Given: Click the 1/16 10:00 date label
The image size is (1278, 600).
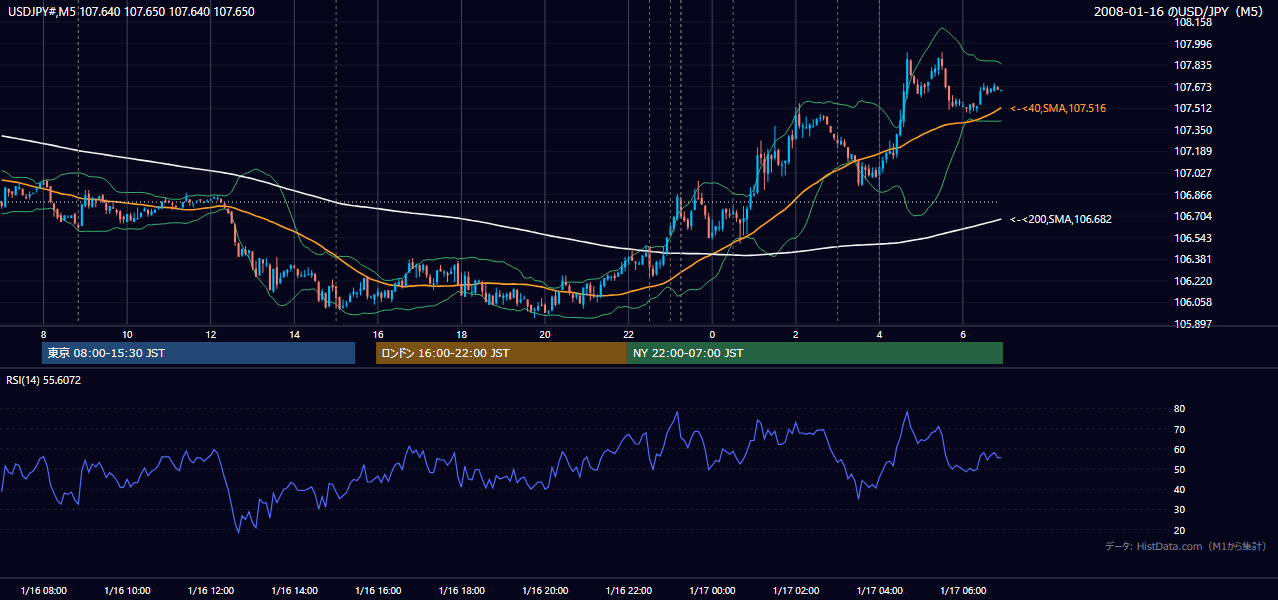Looking at the screenshot, I should (x=127, y=591).
